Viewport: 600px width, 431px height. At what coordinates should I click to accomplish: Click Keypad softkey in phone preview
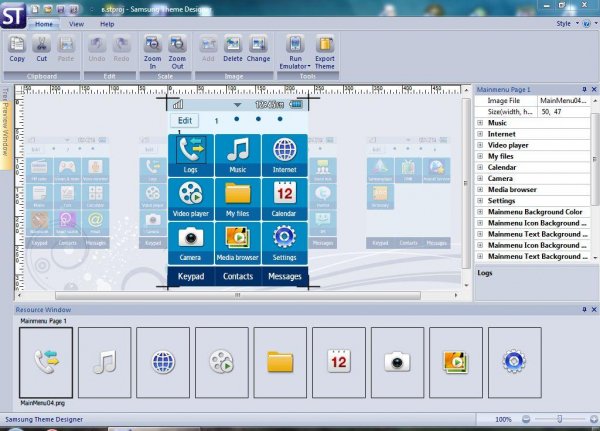point(191,276)
